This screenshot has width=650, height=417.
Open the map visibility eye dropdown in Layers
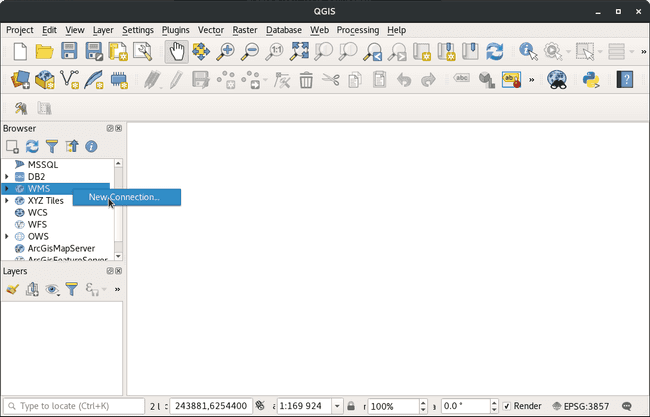(53, 289)
